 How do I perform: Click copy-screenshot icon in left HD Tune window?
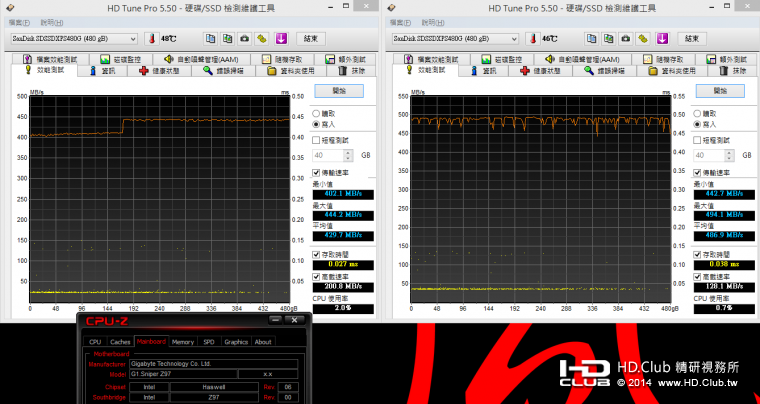pyautogui.click(x=227, y=39)
